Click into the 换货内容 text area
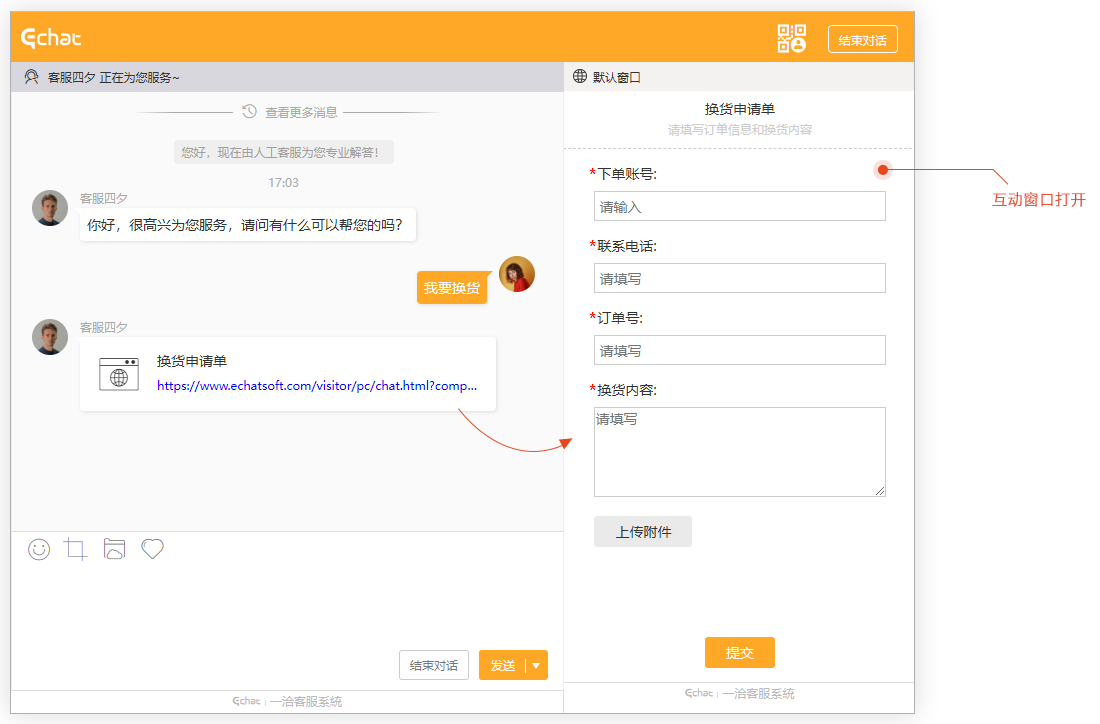 coord(739,451)
